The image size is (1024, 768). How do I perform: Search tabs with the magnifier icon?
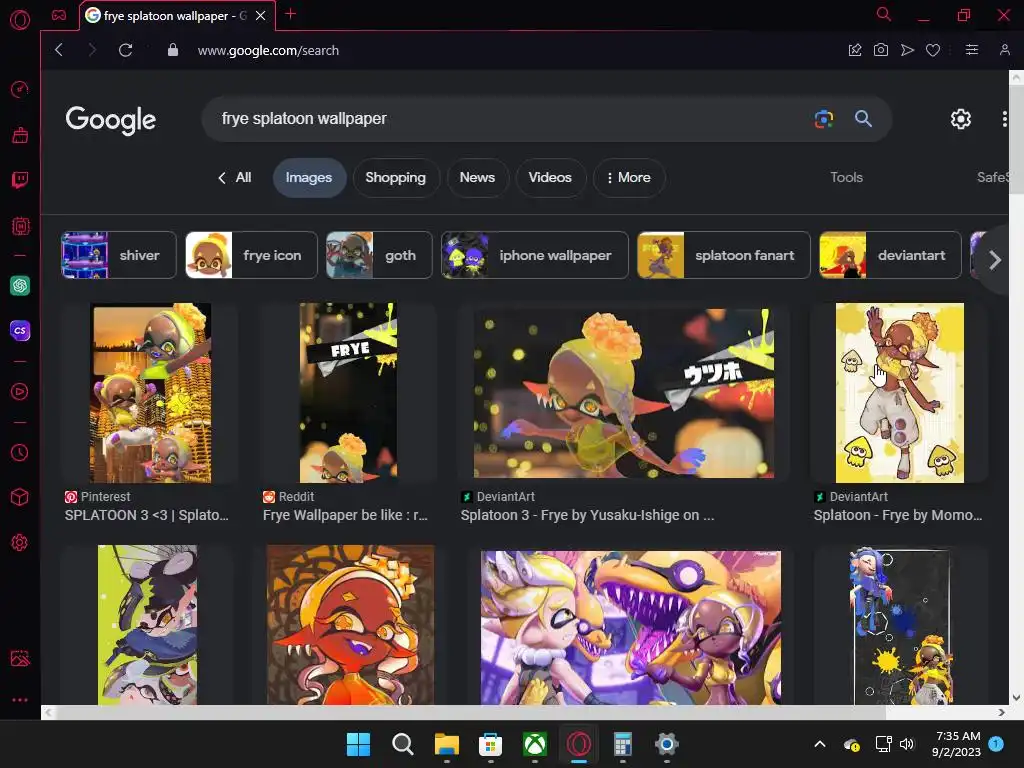(884, 14)
